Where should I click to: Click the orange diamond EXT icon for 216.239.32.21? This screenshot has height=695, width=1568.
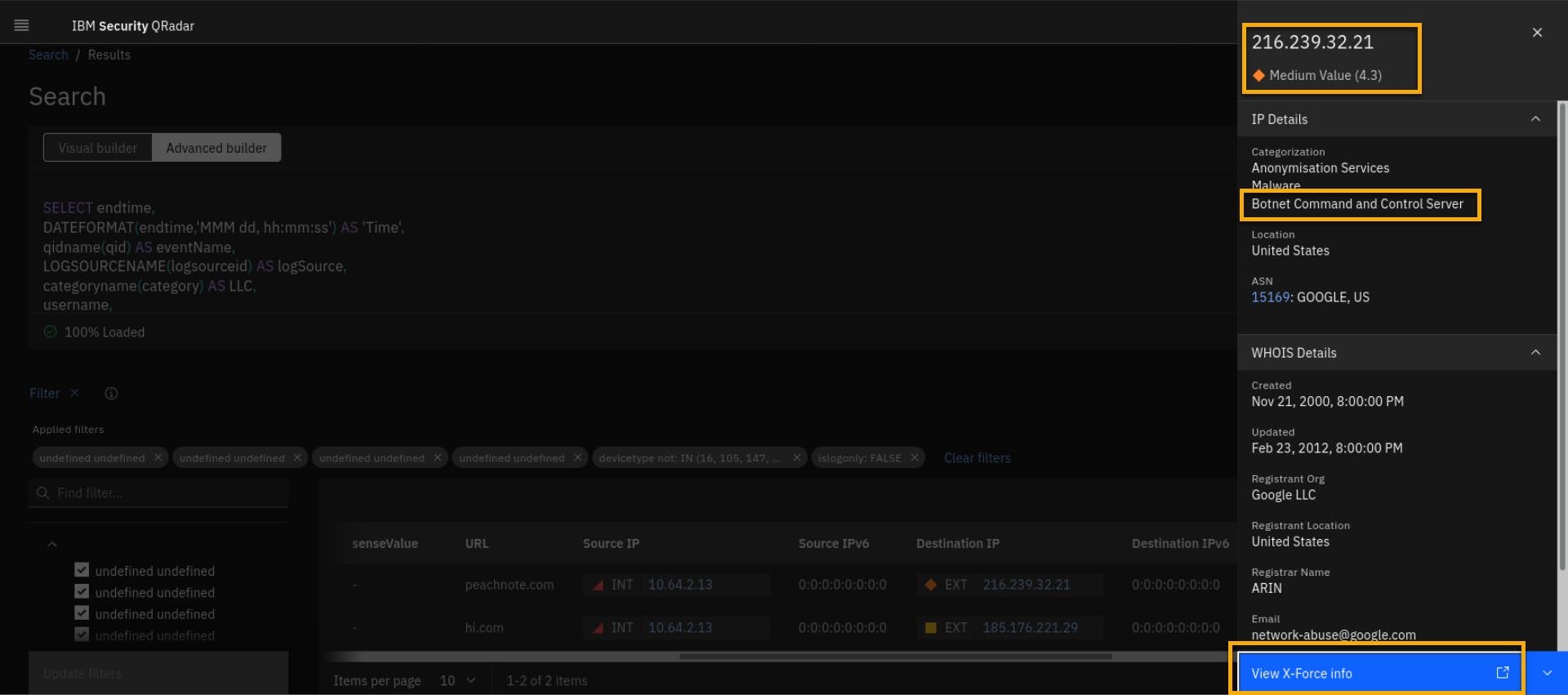[x=930, y=585]
